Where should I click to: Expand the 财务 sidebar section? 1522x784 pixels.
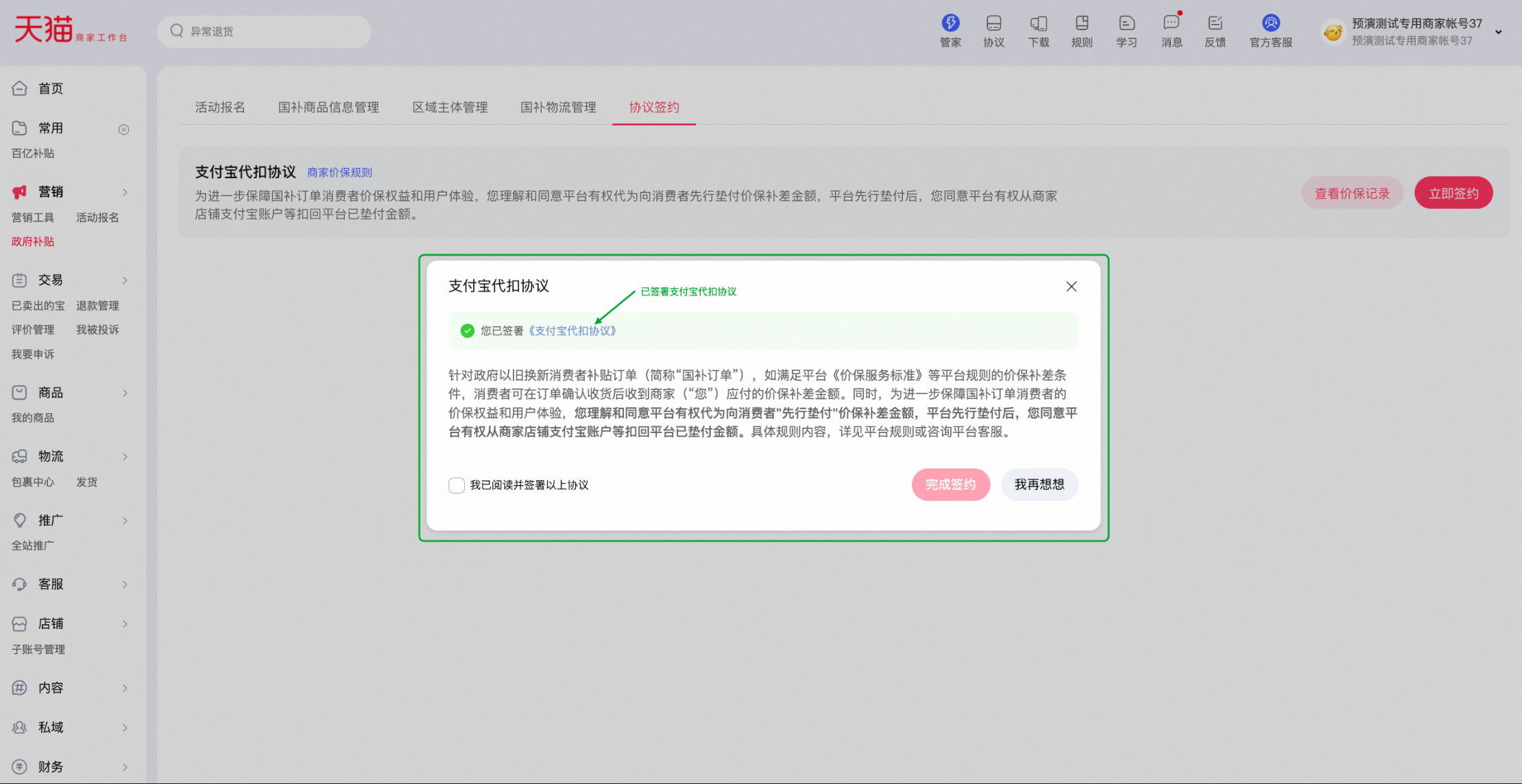point(125,767)
